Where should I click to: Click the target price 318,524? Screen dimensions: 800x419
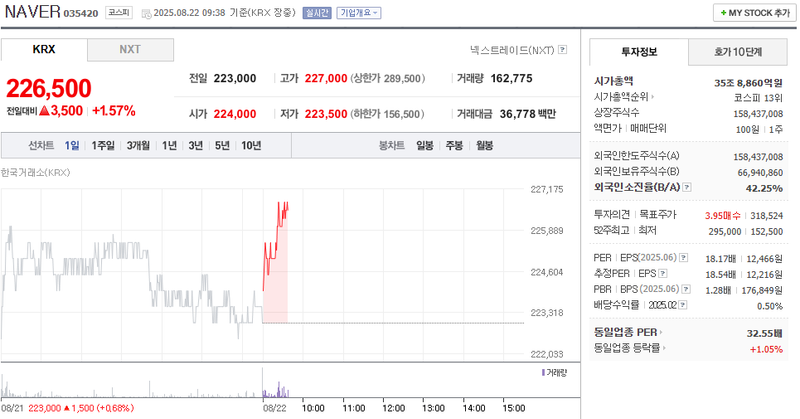point(766,216)
